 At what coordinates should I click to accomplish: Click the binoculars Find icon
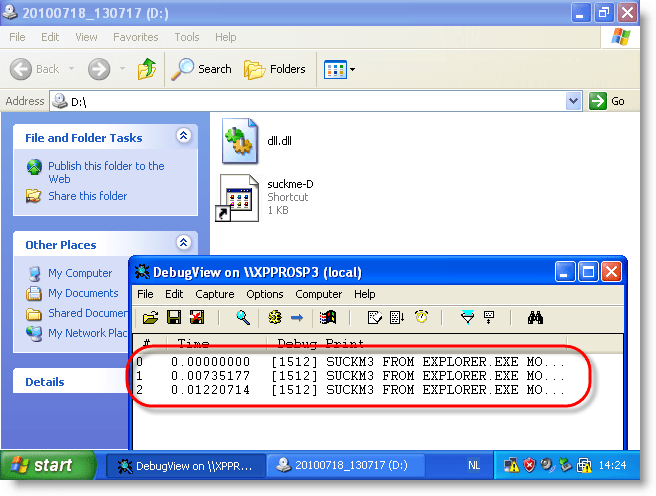coord(535,318)
